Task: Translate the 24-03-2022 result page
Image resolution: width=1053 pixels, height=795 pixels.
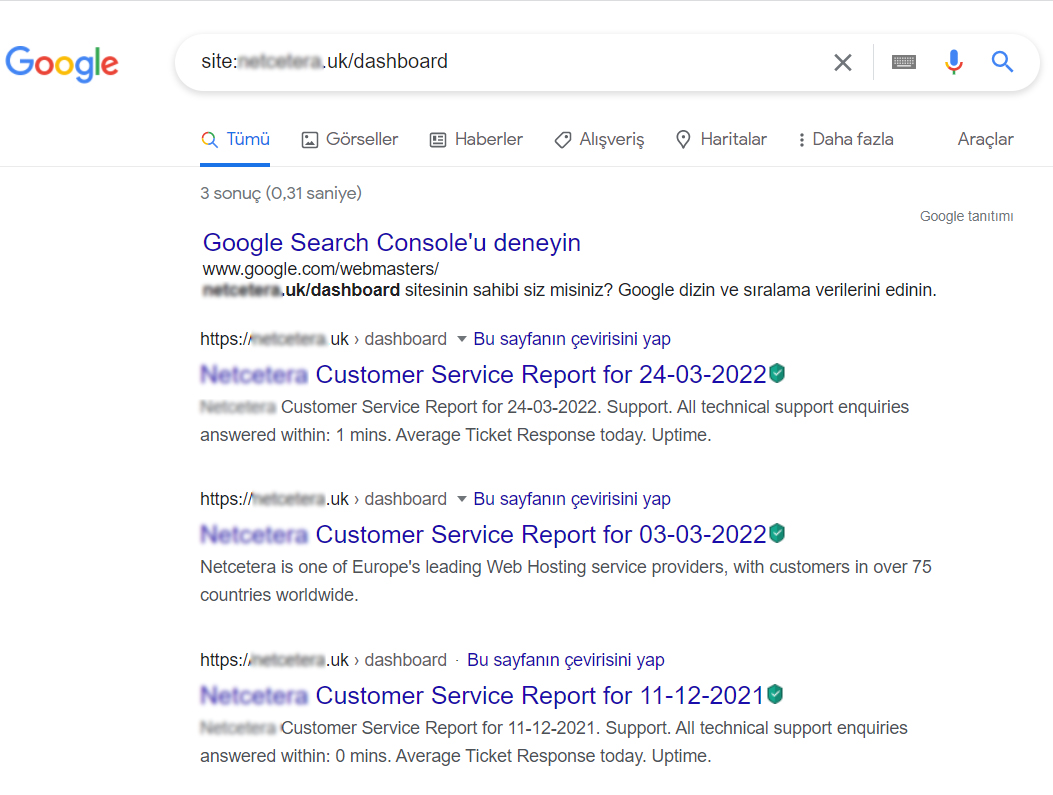Action: (x=572, y=339)
